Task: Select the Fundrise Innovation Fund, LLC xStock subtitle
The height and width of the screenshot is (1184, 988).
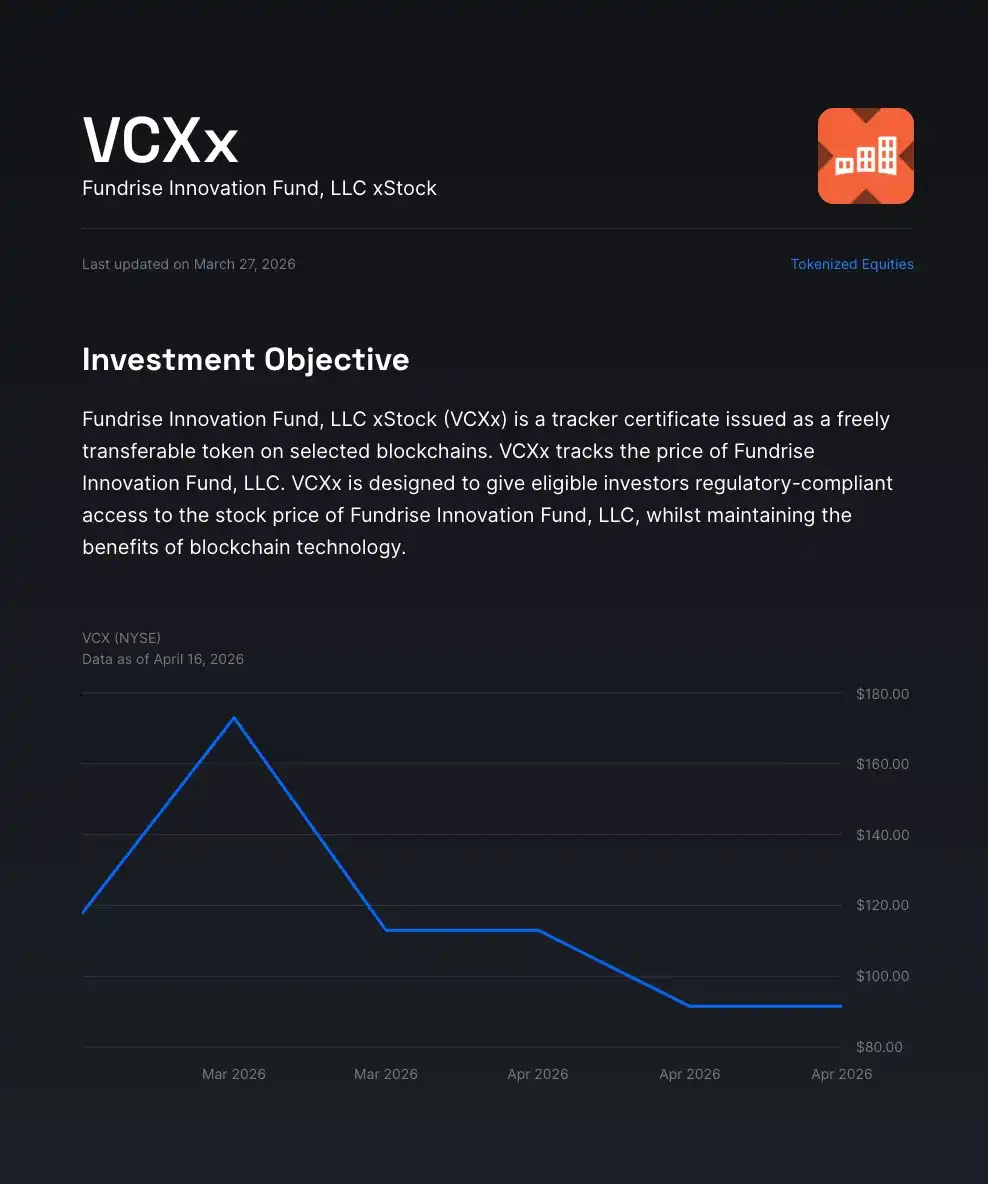Action: tap(259, 188)
